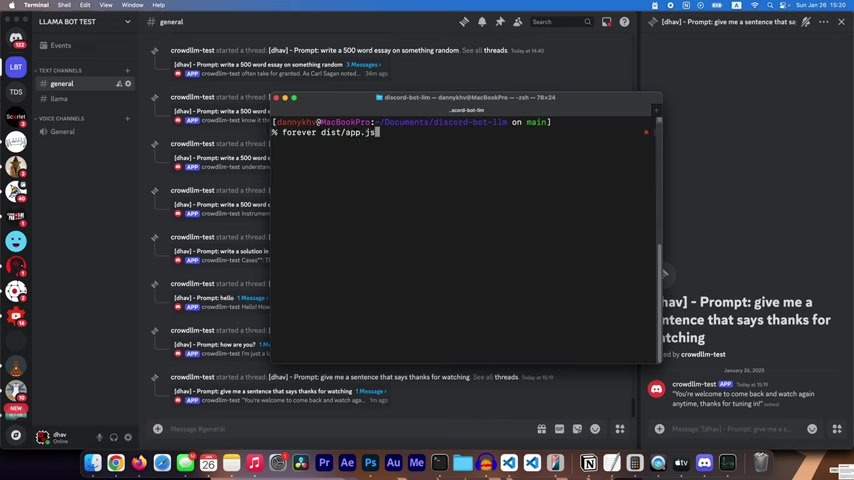Viewport: 854px width, 480px height.
Task: Open '1 Message' link for thanks thread
Action: click(371, 391)
